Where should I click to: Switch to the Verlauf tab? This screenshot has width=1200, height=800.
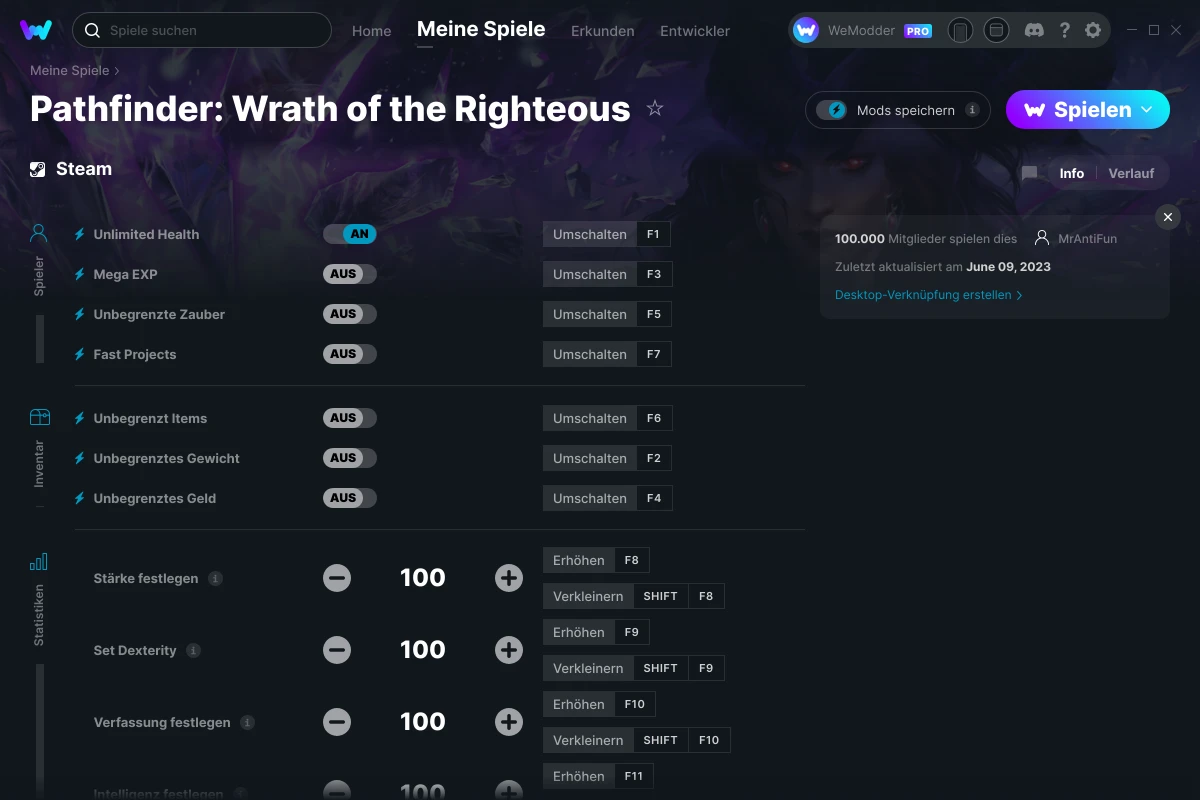[1131, 173]
